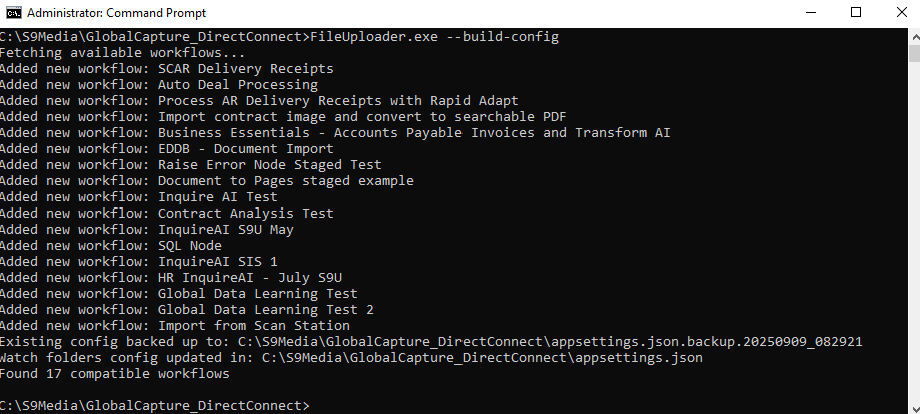Click the scrollbar up arrow
The height and width of the screenshot is (414, 920).
(x=911, y=35)
